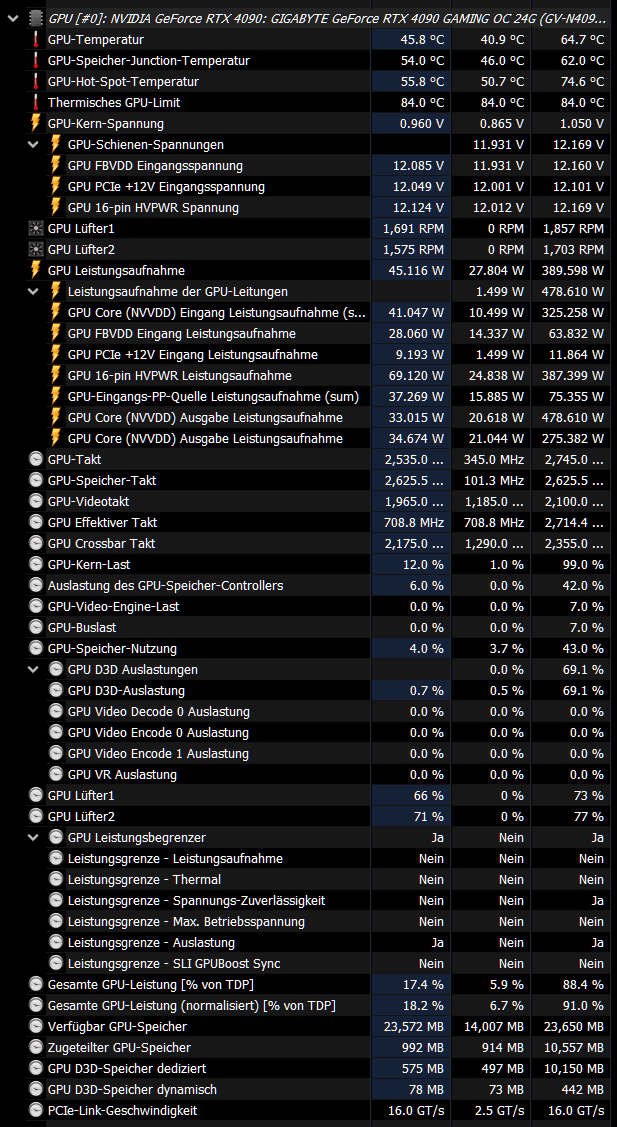Click clock icon beside GPU-Videotakt

(35, 501)
